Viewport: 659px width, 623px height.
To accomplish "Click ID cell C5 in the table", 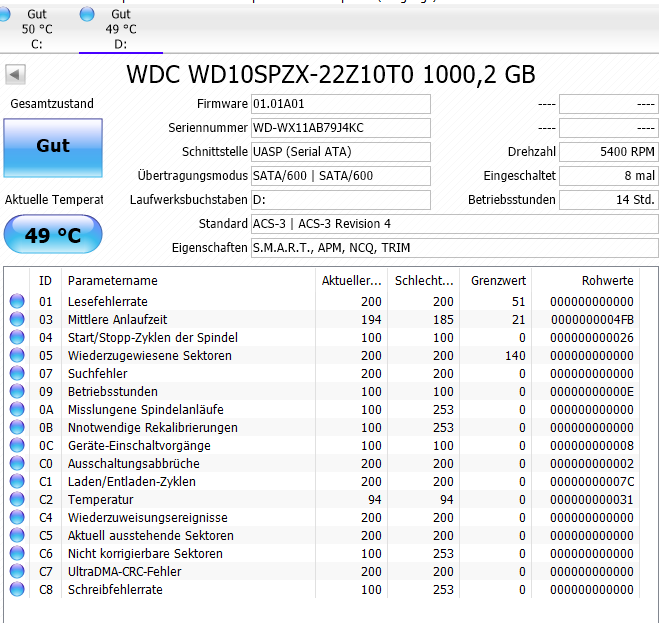I will click(x=45, y=536).
